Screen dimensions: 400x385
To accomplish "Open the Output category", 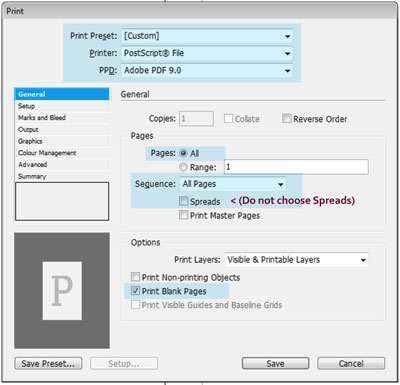I will 62,129.
